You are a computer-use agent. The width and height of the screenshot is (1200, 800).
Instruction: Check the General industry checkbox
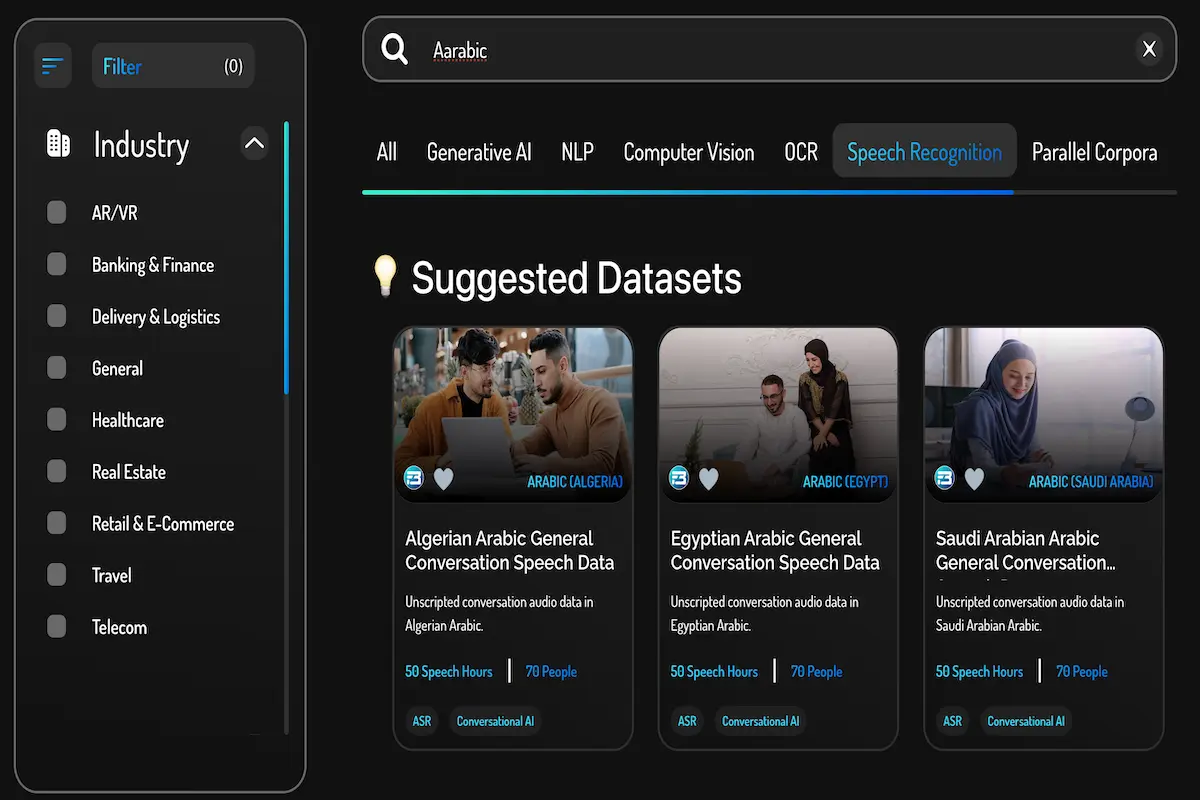(57, 368)
